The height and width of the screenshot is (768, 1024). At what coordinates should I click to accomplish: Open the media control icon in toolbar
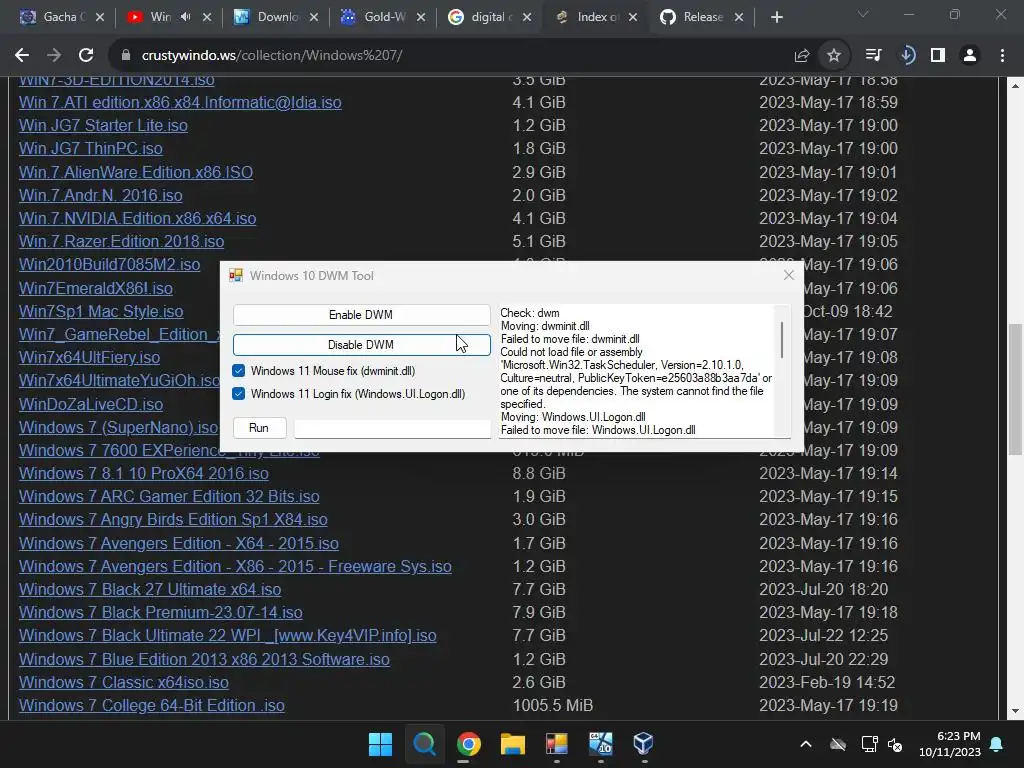(x=873, y=56)
